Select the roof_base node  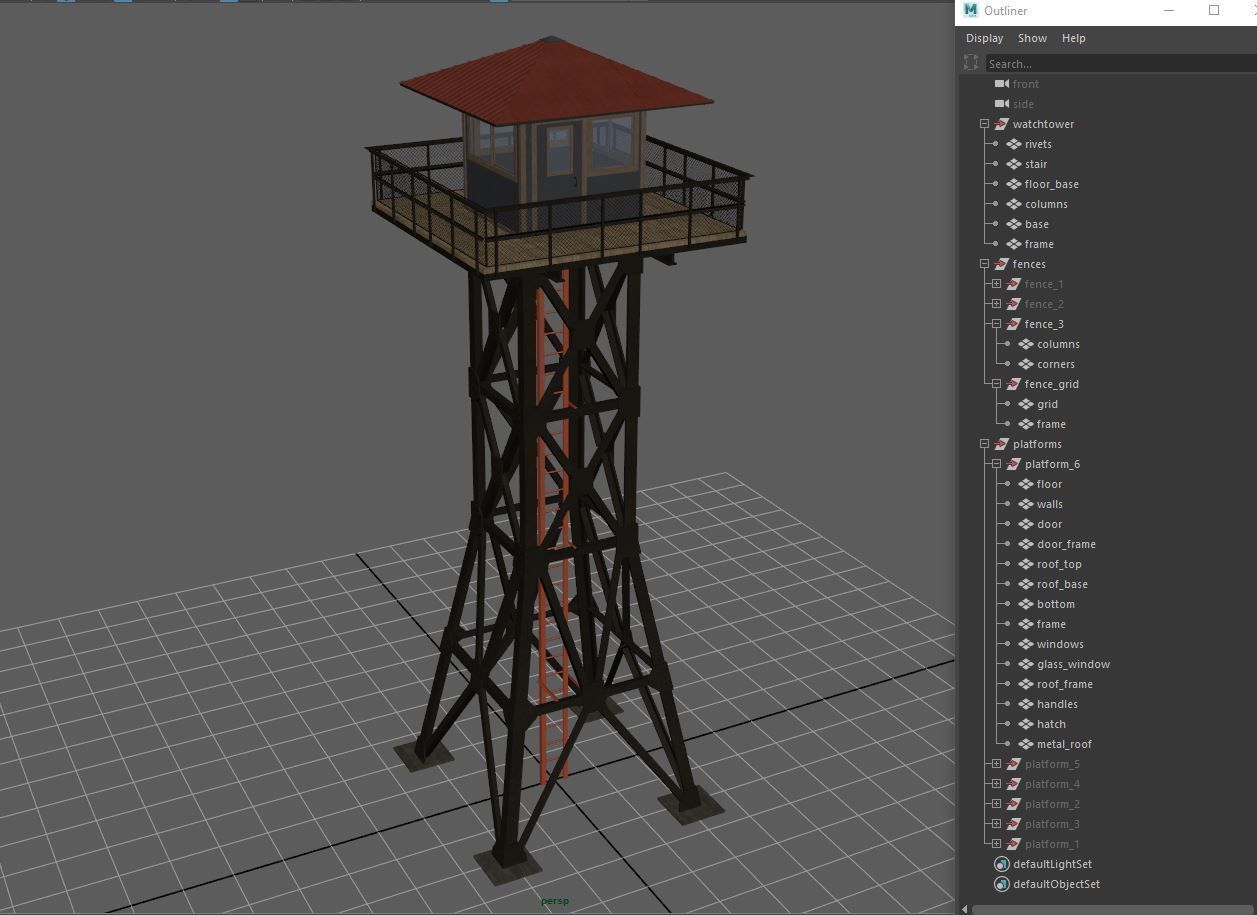point(1062,584)
